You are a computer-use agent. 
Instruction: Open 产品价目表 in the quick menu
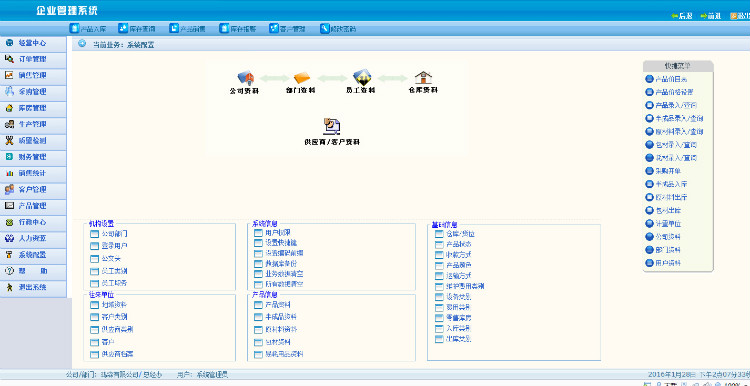[x=671, y=79]
